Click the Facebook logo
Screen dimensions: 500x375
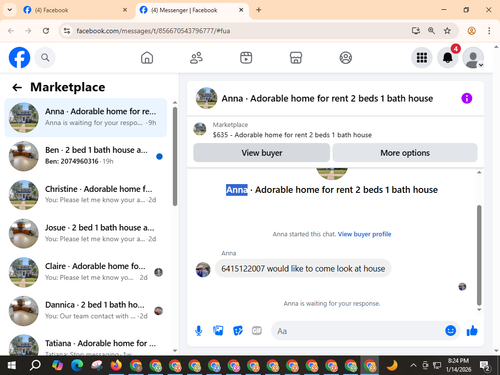[19, 58]
